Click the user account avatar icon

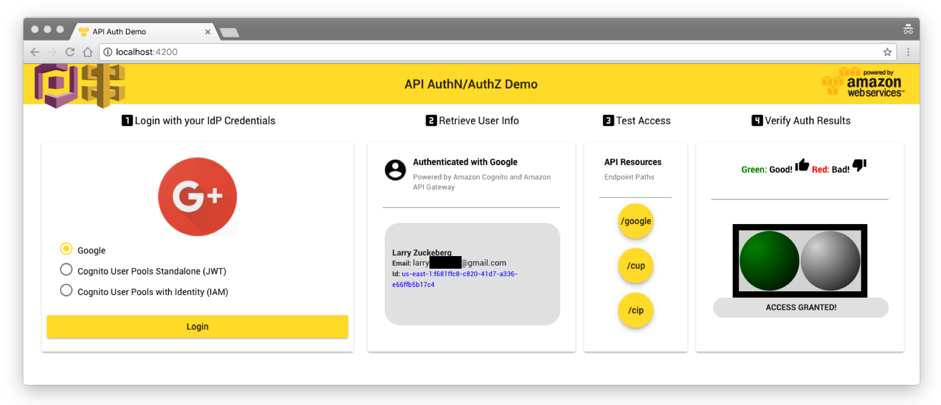pyautogui.click(x=395, y=170)
